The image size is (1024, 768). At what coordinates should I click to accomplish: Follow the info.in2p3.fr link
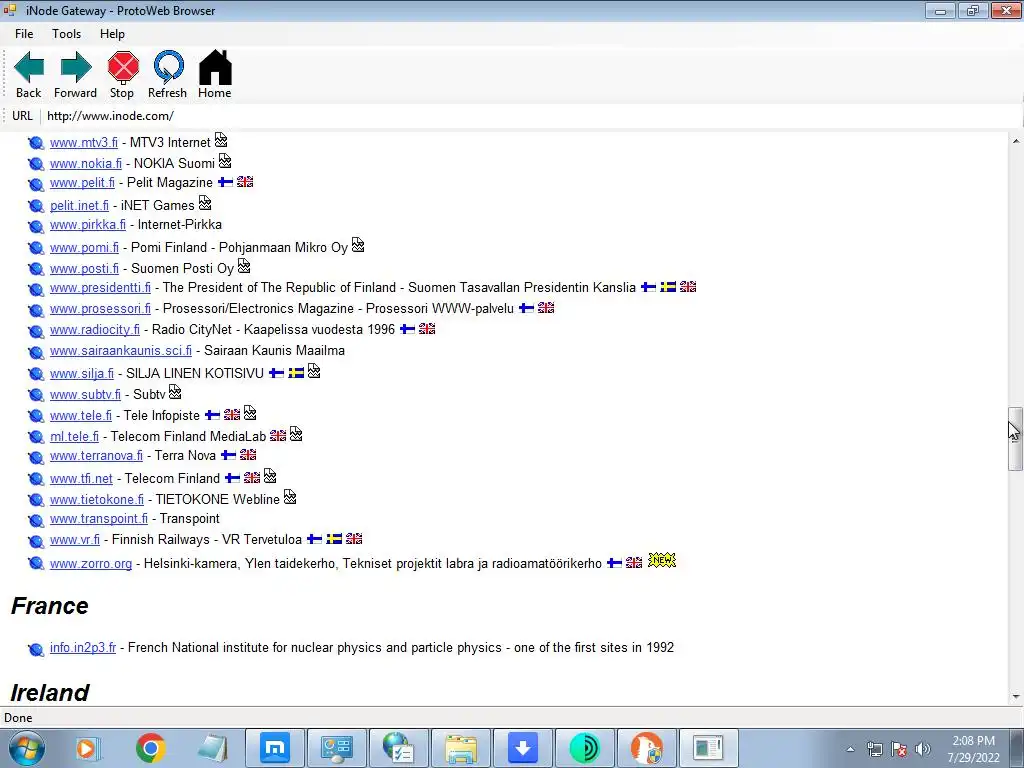pos(83,648)
